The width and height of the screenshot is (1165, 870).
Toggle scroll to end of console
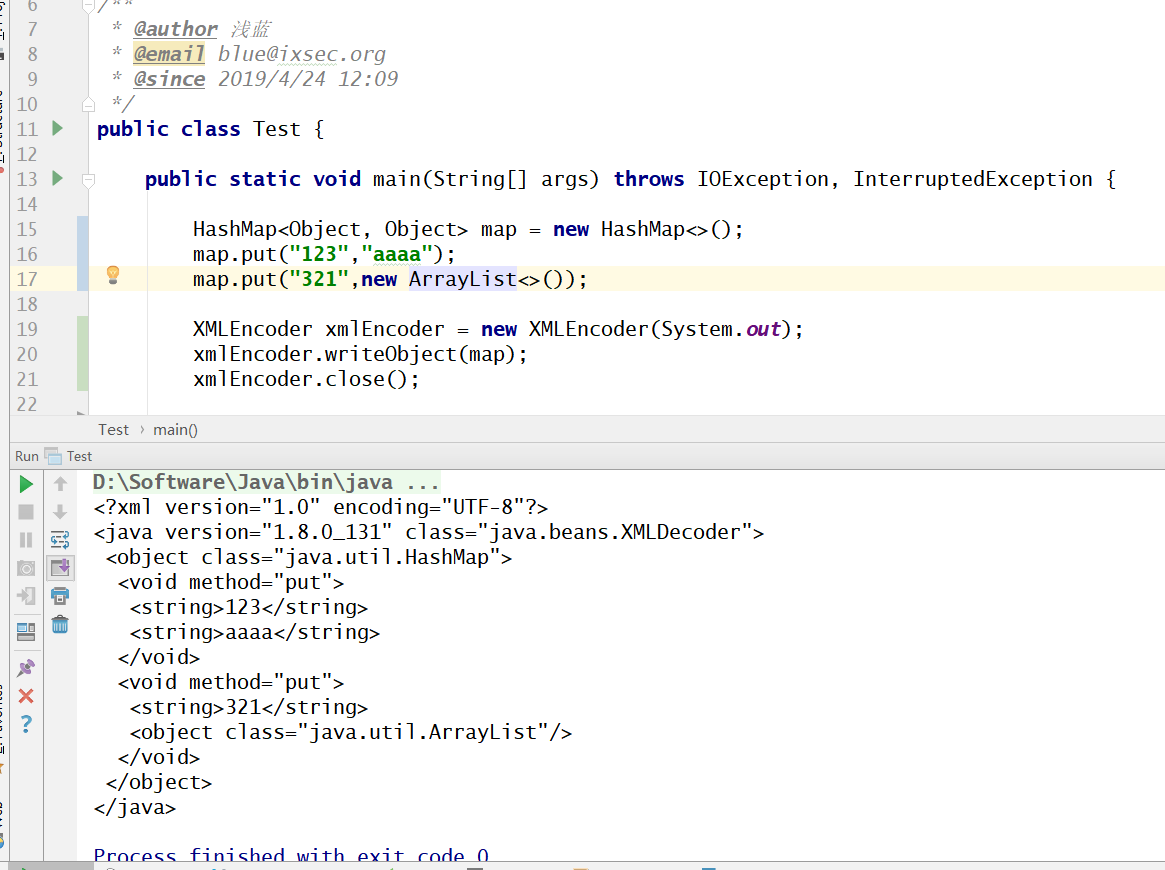[60, 568]
